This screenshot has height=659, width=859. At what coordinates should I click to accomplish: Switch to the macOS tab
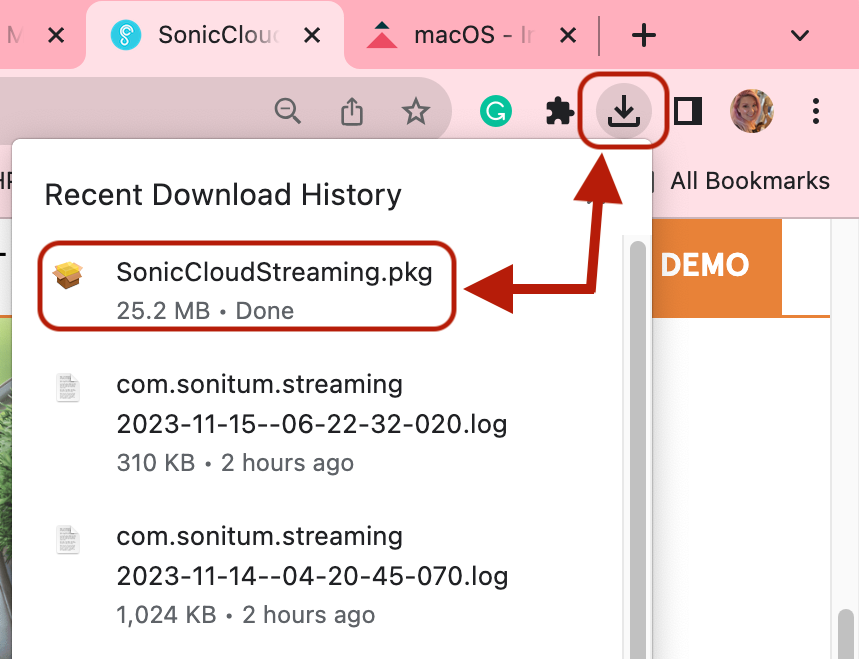pyautogui.click(x=471, y=36)
